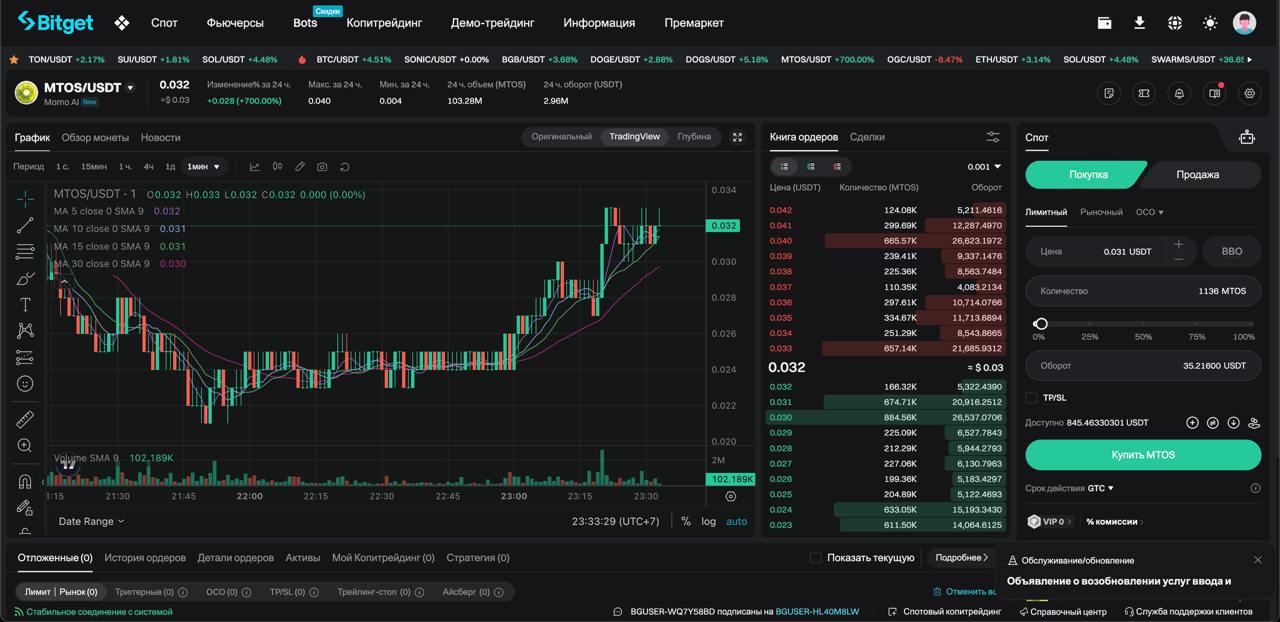1280x622 pixels.
Task: Open the user avatar profile
Action: (1244, 22)
